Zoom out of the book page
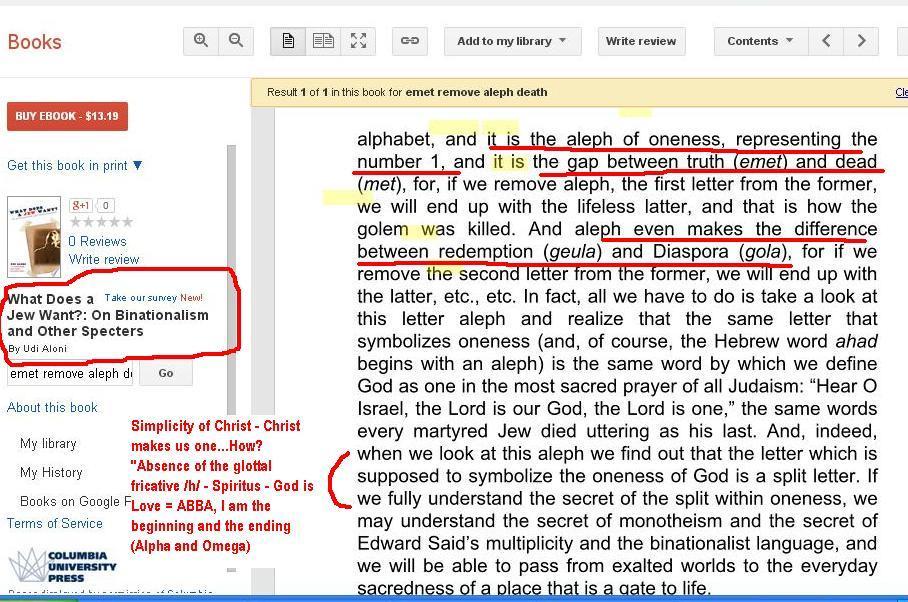 pos(236,41)
